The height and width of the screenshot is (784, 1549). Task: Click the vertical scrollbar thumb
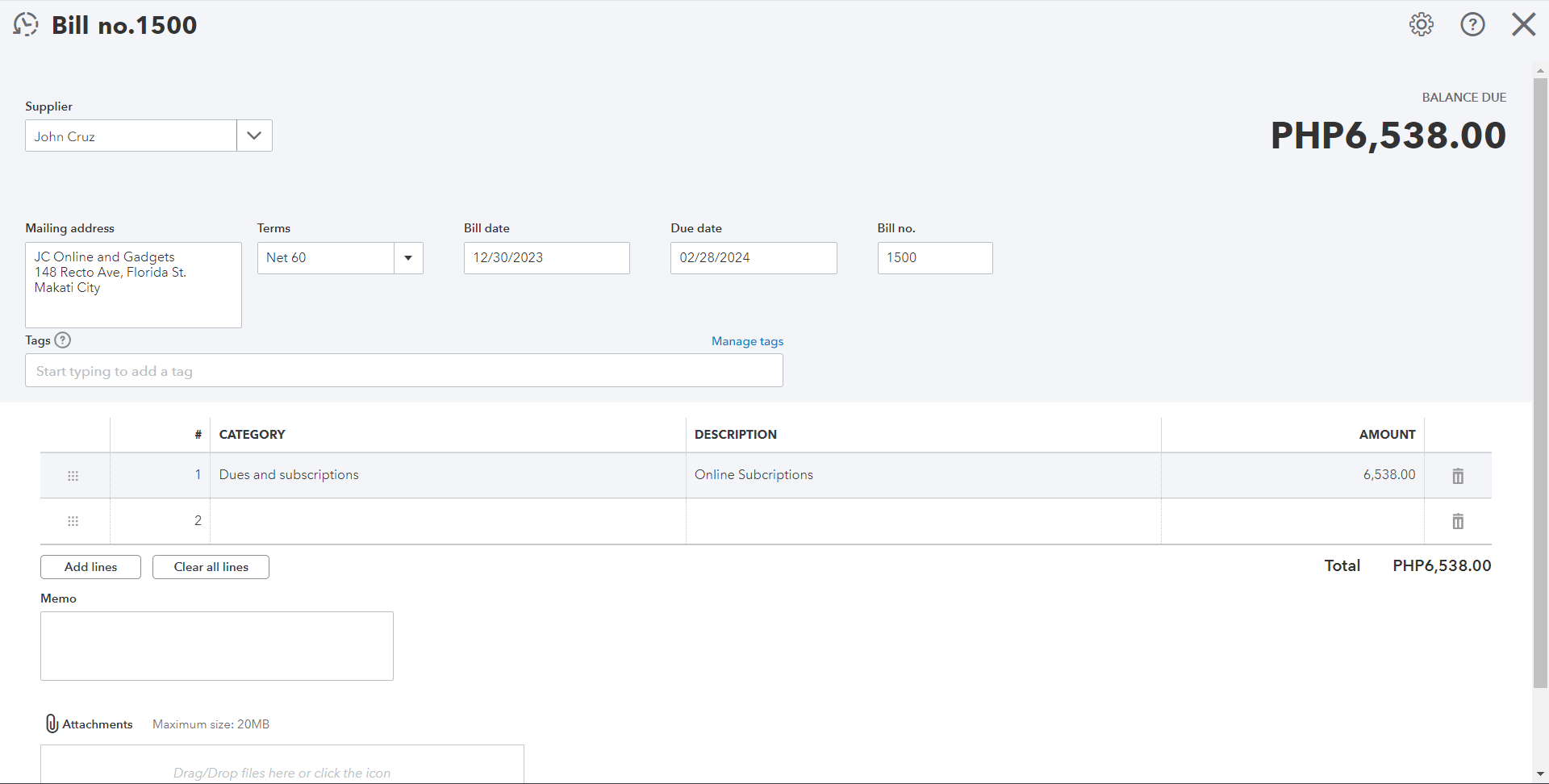point(1540,383)
